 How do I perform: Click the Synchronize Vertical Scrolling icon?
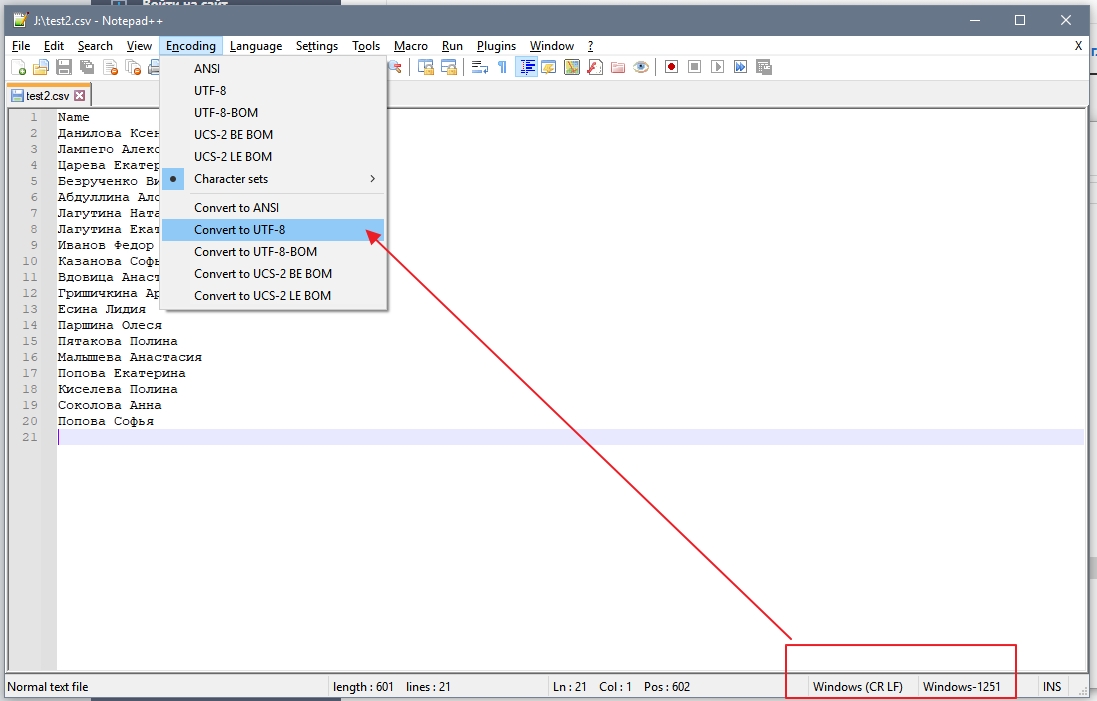click(425, 67)
